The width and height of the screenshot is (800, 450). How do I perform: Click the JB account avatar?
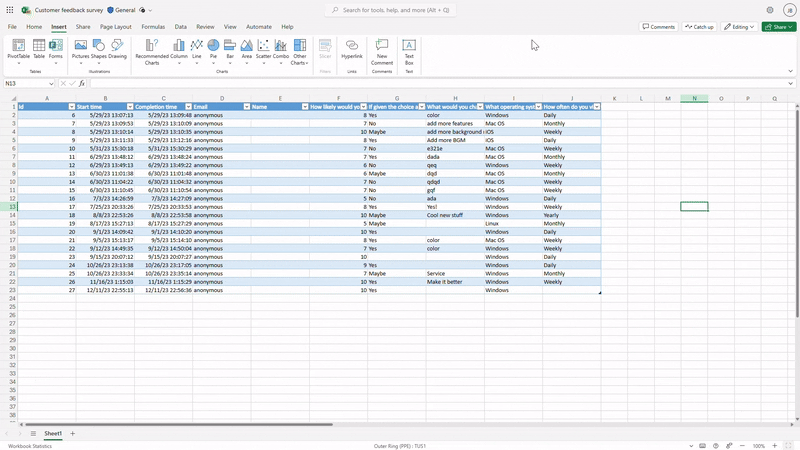[x=789, y=10]
